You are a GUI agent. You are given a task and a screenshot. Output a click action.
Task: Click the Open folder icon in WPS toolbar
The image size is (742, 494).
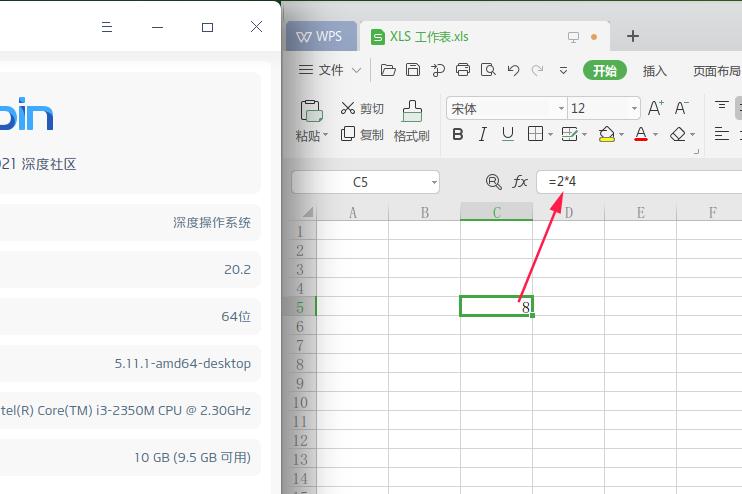point(388,71)
